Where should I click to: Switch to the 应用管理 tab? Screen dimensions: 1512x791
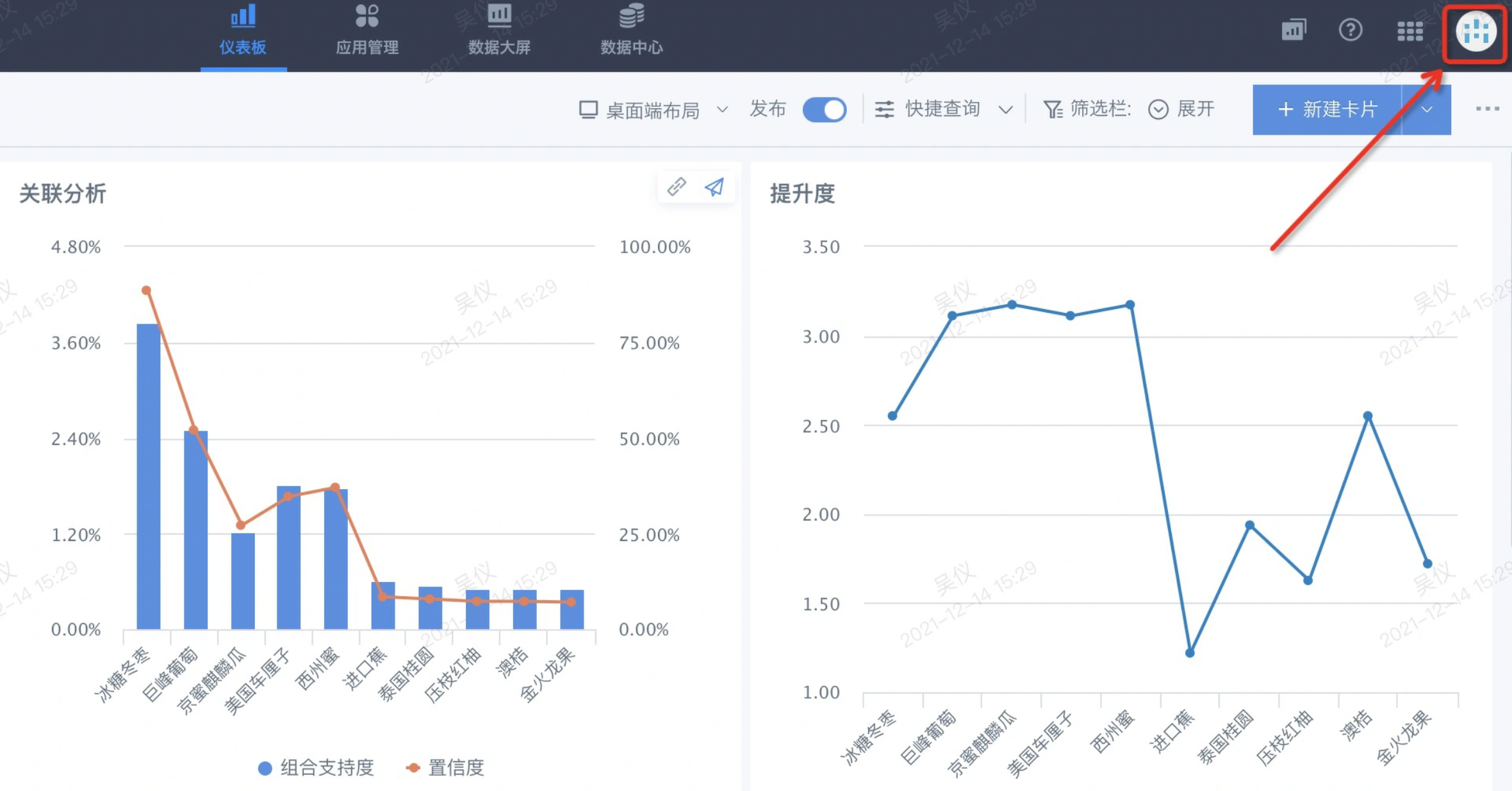(367, 30)
